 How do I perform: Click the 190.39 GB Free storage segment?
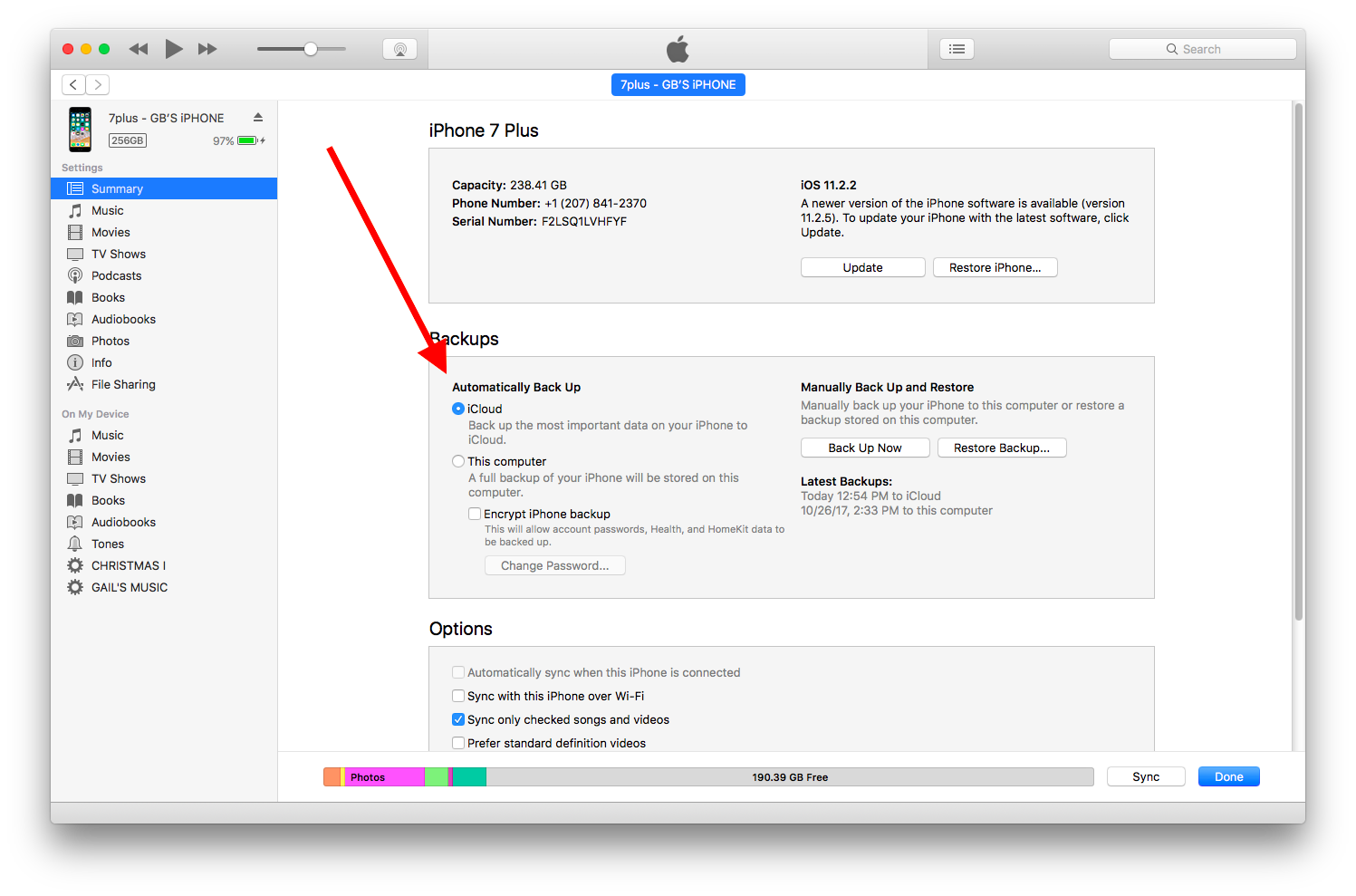click(790, 776)
